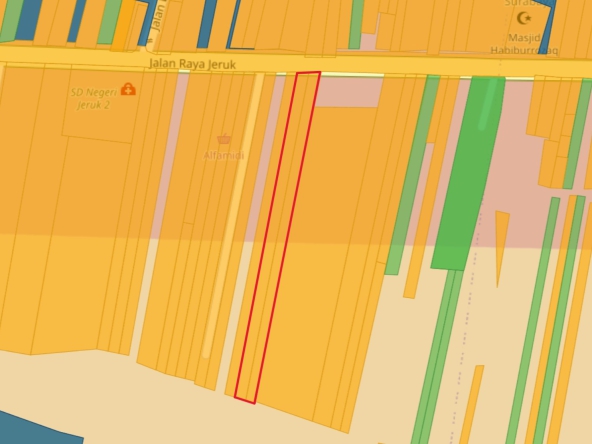Image resolution: width=592 pixels, height=444 pixels.
Task: Click the Alfamidi shopping basket icon
Action: click(x=224, y=139)
